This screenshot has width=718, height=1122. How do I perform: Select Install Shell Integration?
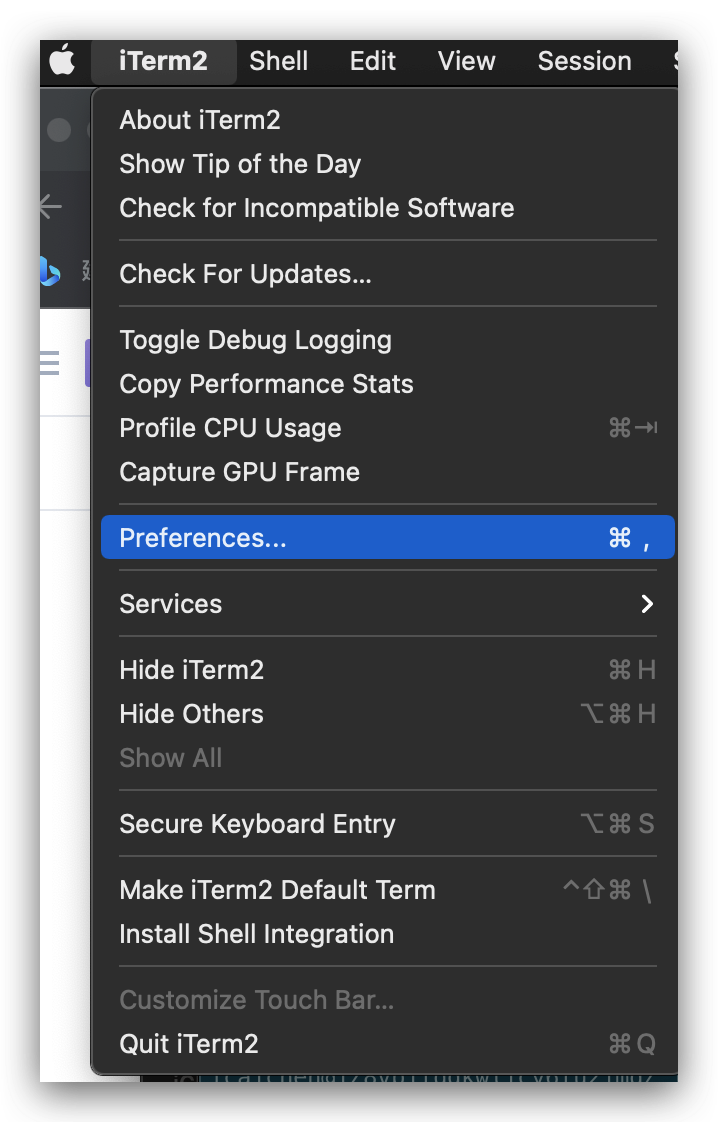click(257, 934)
